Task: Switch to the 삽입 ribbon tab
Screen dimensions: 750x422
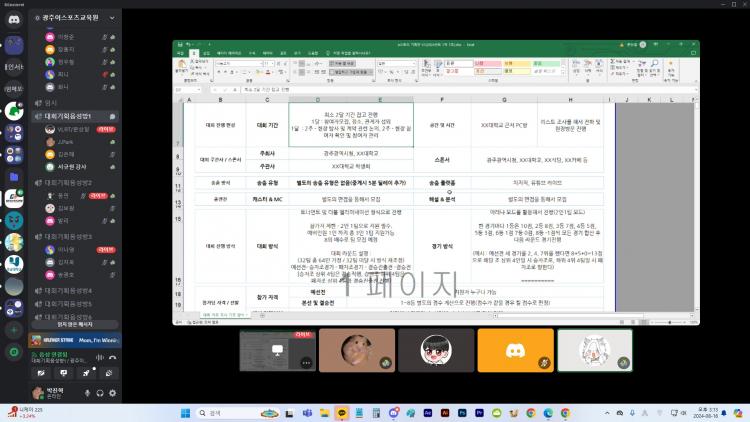Action: [x=207, y=53]
